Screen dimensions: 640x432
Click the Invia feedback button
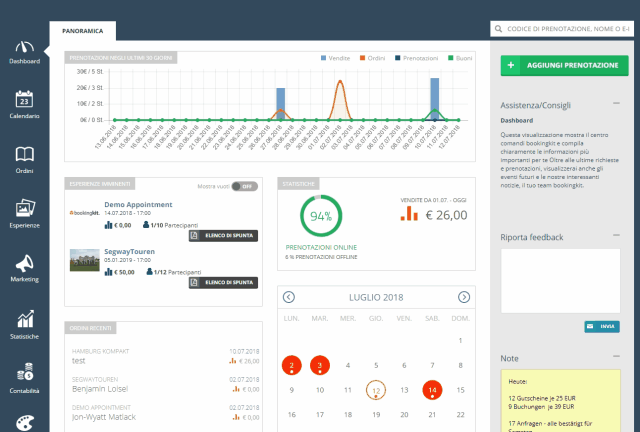[x=602, y=326]
